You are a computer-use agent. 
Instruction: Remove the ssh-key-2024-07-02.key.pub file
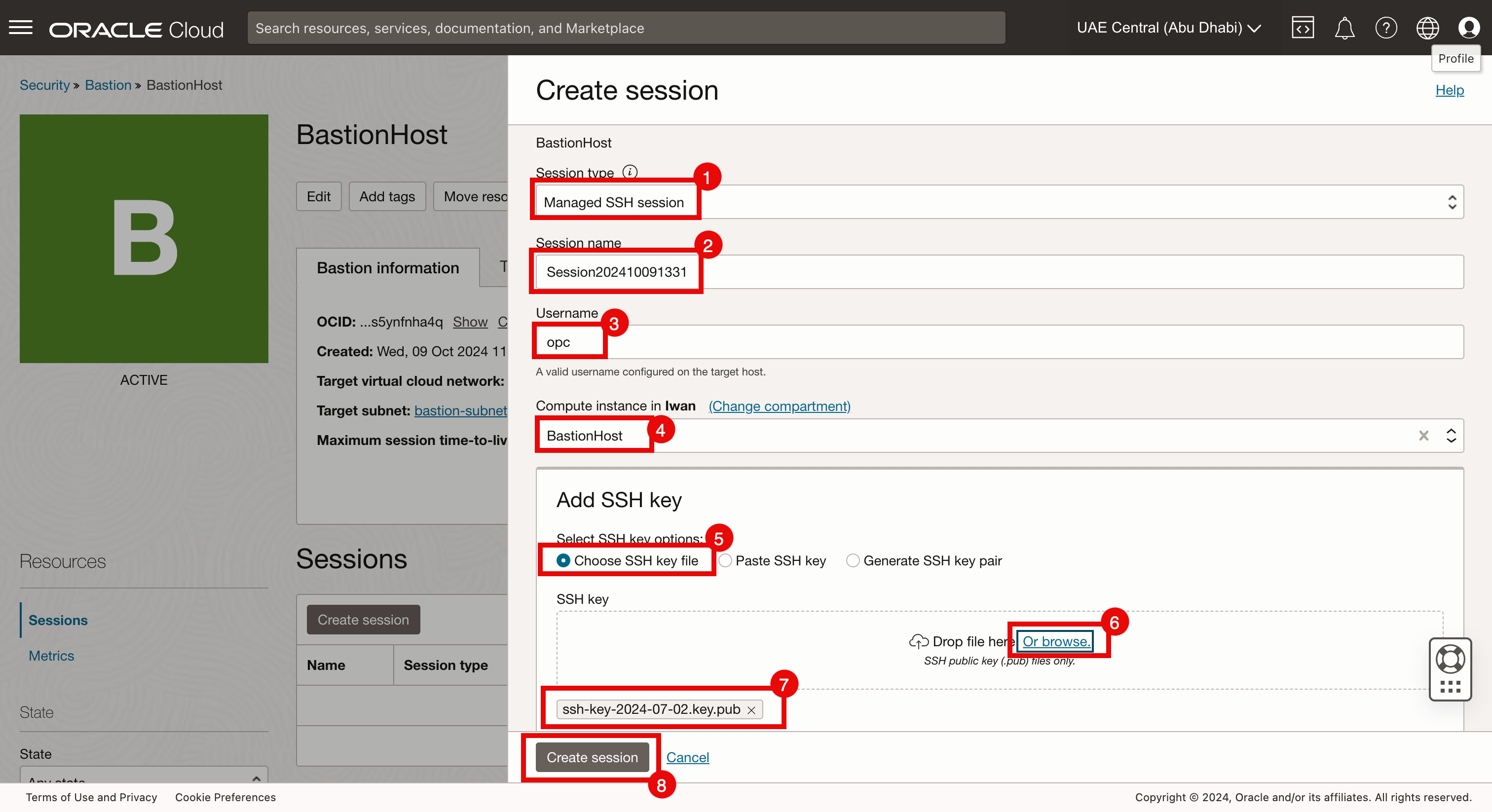[x=751, y=710]
